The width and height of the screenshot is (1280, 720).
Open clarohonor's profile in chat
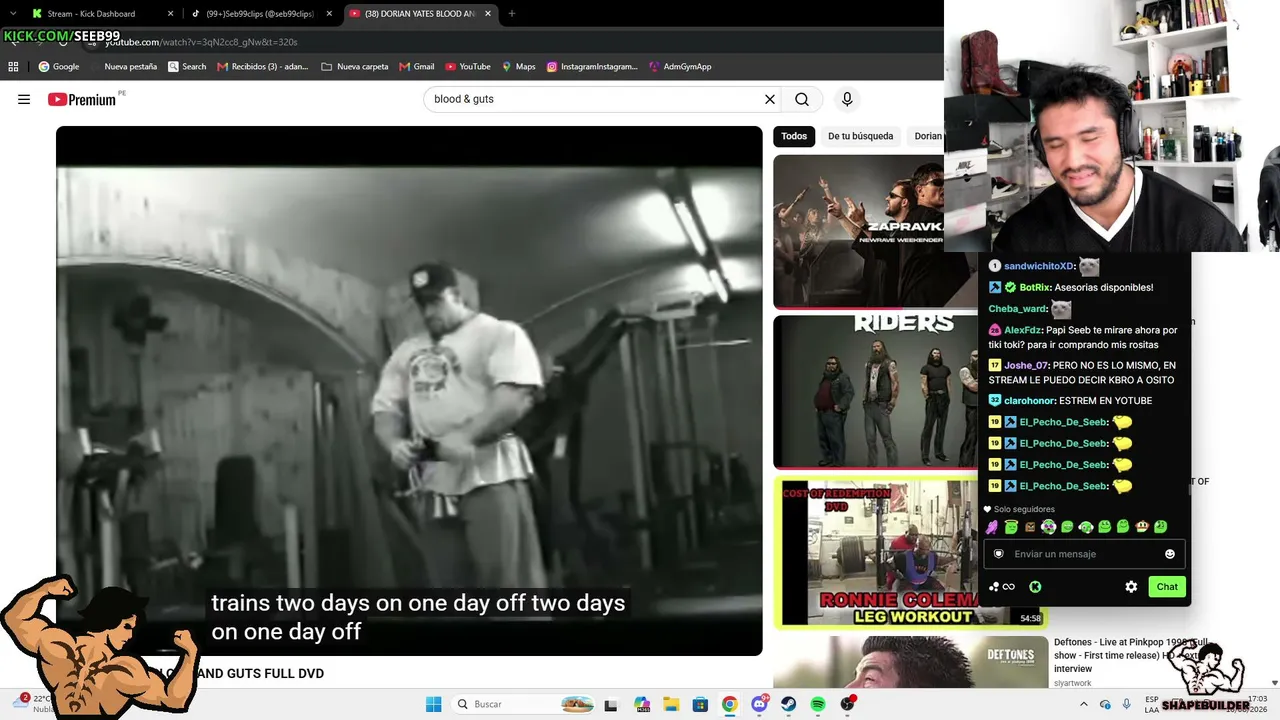1030,401
